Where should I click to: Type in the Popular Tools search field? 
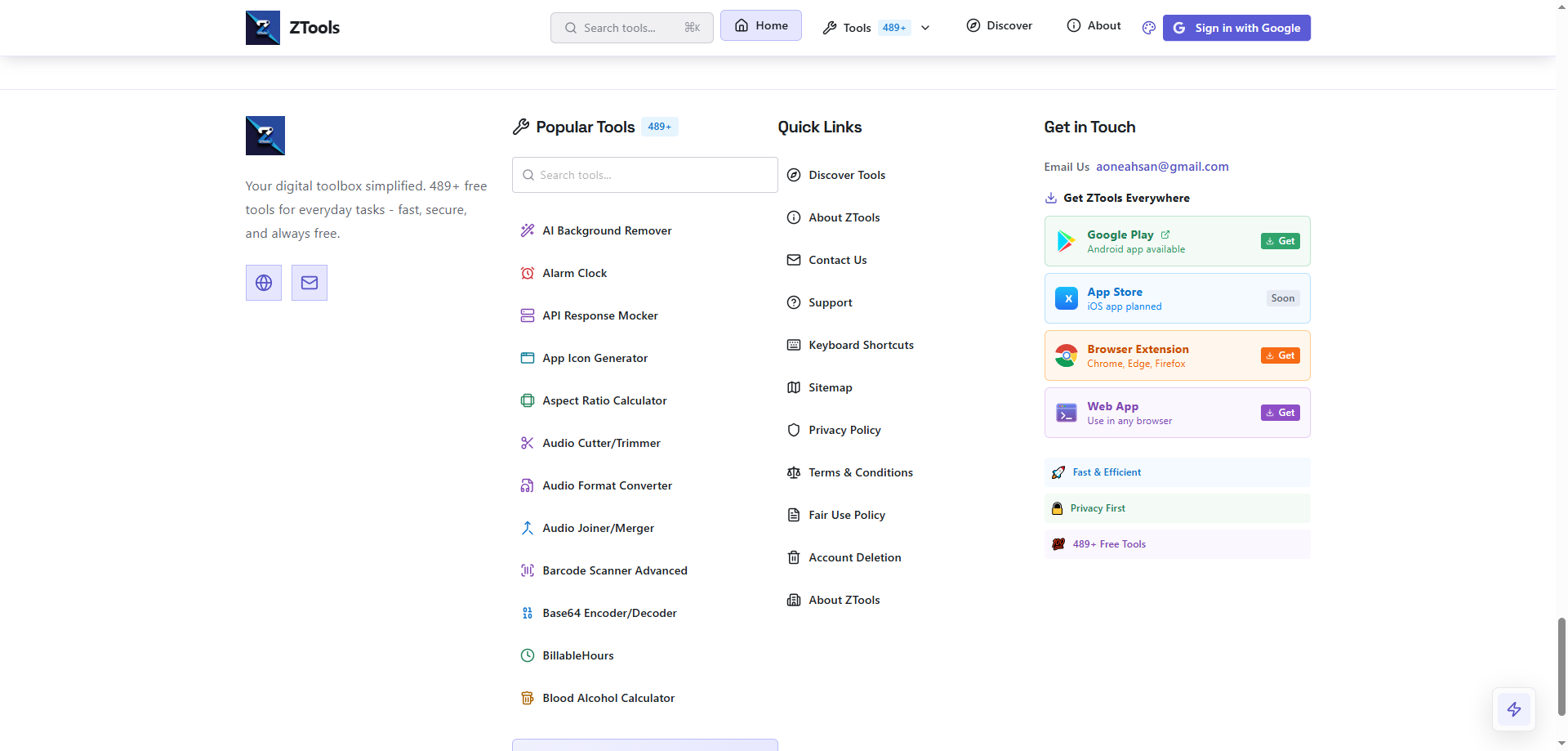(x=644, y=175)
